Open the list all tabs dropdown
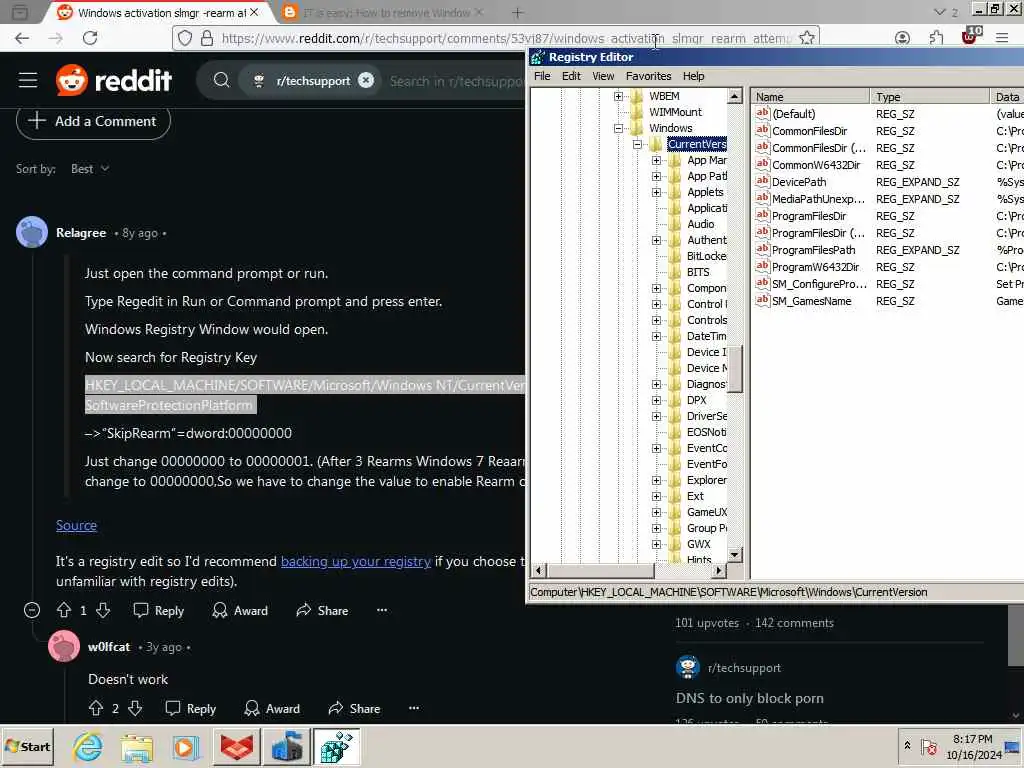 (x=940, y=12)
